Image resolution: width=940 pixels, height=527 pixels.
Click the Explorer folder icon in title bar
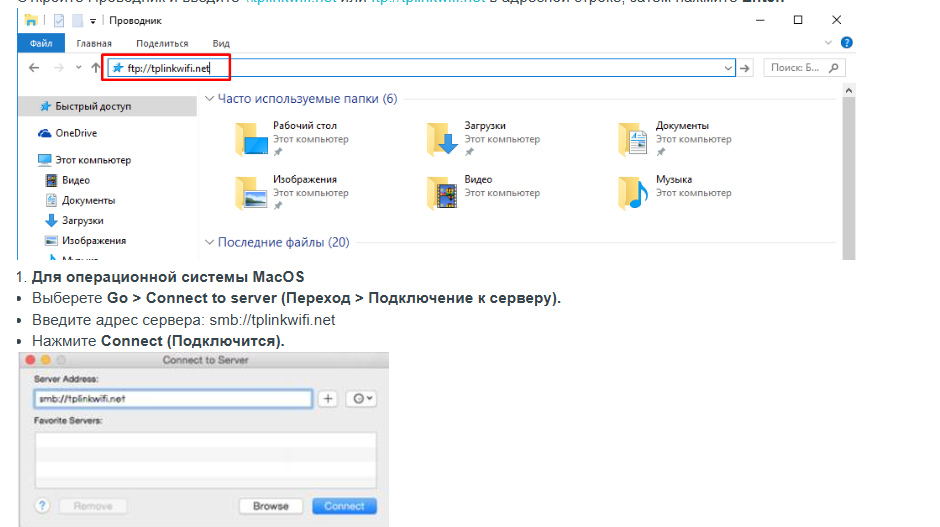point(31,20)
